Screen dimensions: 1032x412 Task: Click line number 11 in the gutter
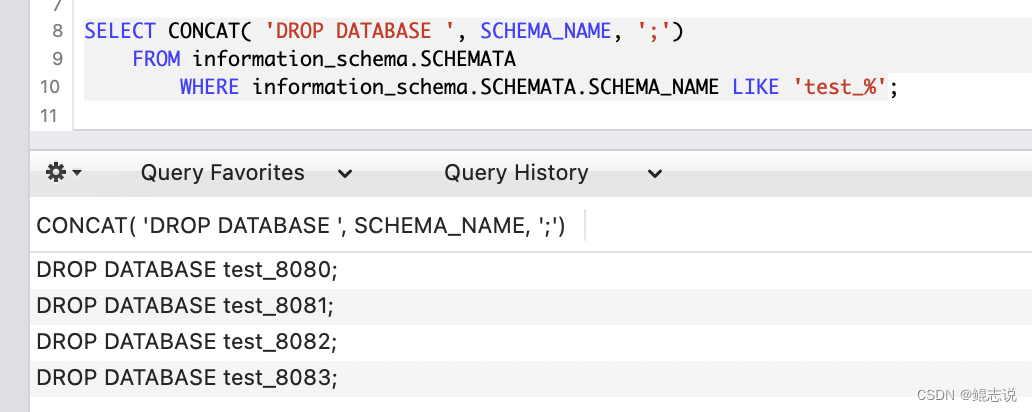click(50, 115)
